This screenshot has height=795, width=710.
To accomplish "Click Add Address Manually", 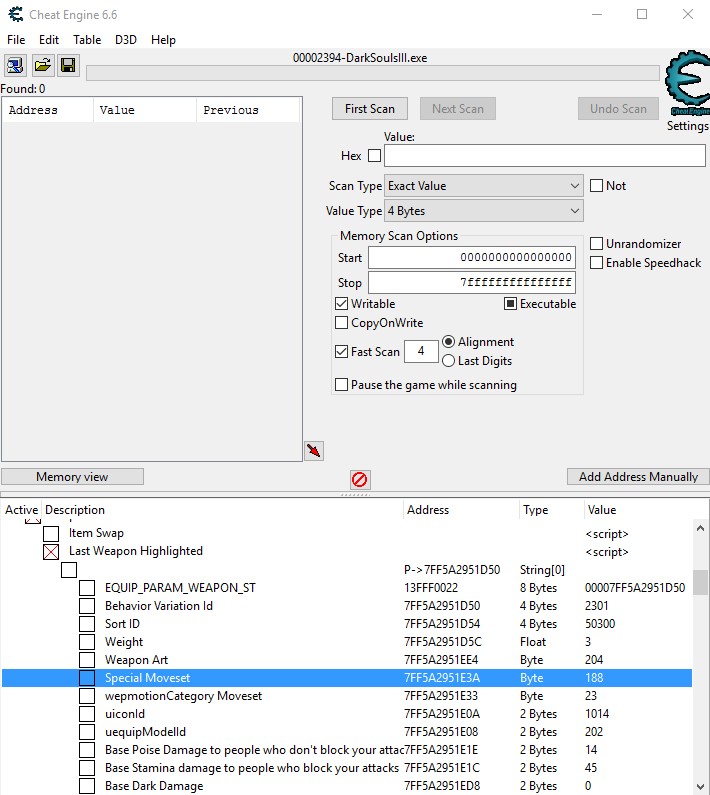I will (x=638, y=477).
